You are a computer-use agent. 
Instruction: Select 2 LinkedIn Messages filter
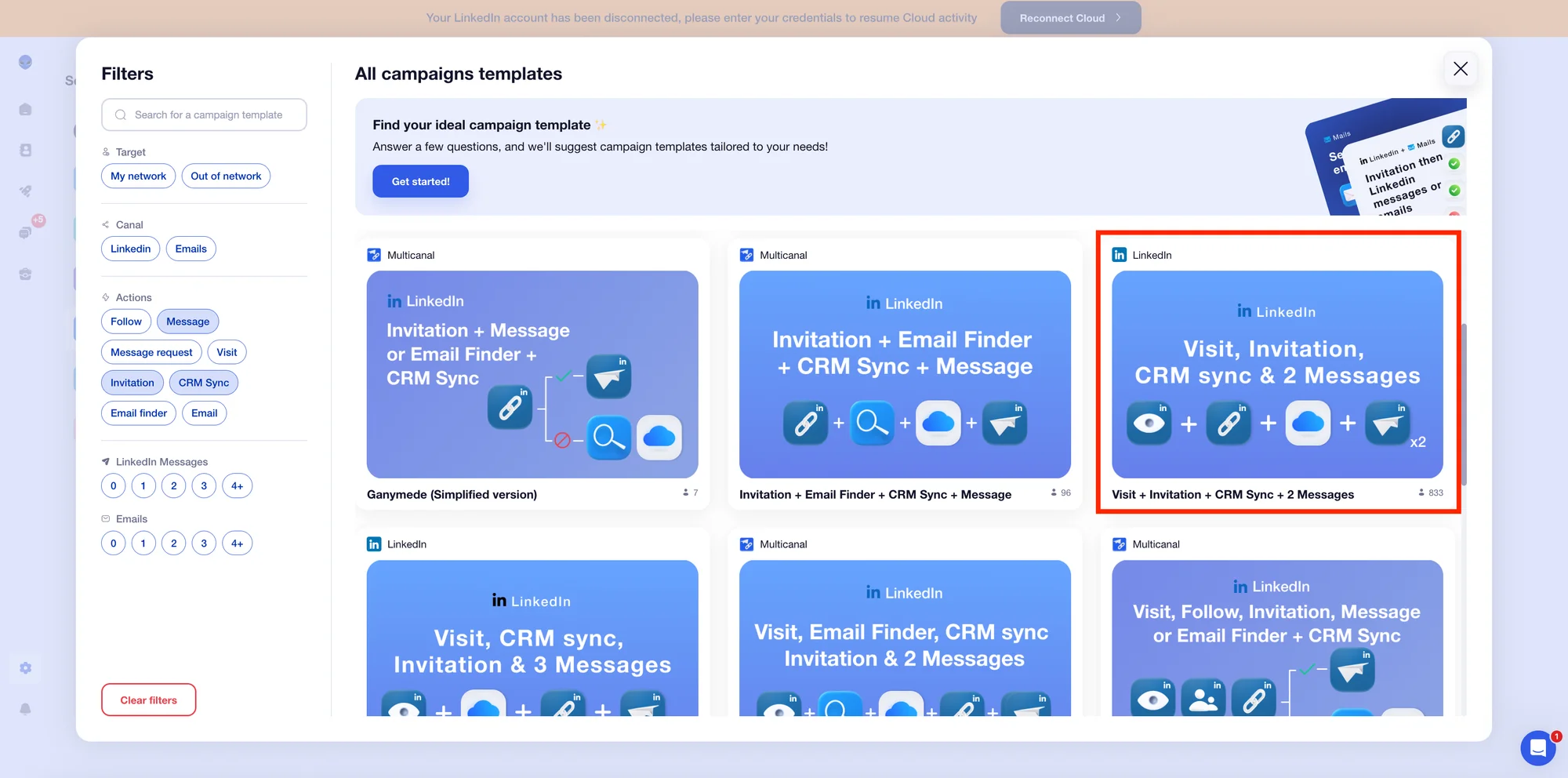(x=174, y=486)
